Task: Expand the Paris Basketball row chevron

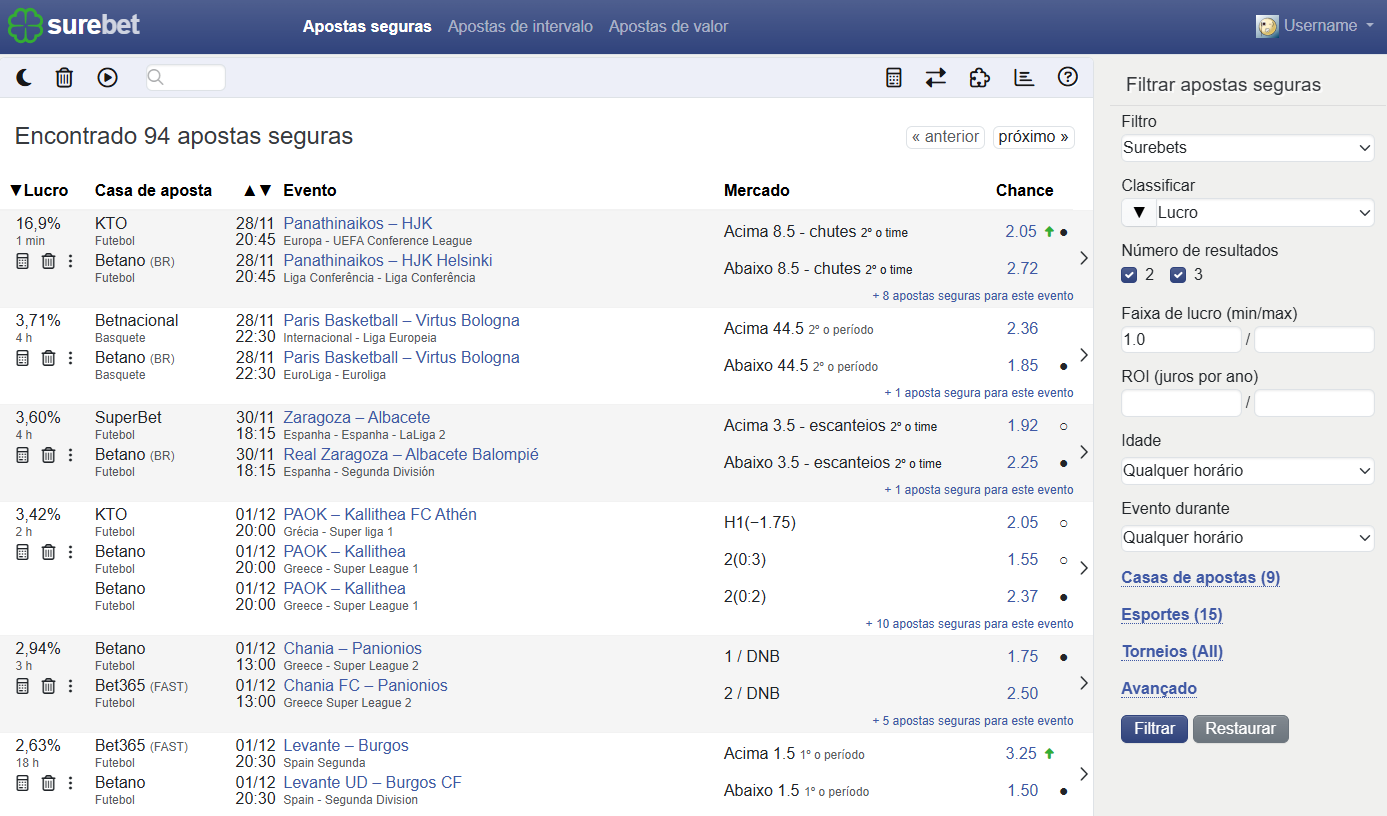Action: [x=1084, y=355]
